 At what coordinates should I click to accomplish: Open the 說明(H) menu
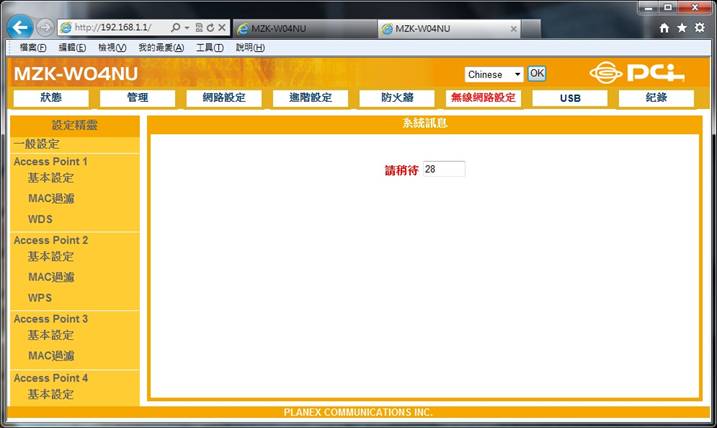(250, 48)
